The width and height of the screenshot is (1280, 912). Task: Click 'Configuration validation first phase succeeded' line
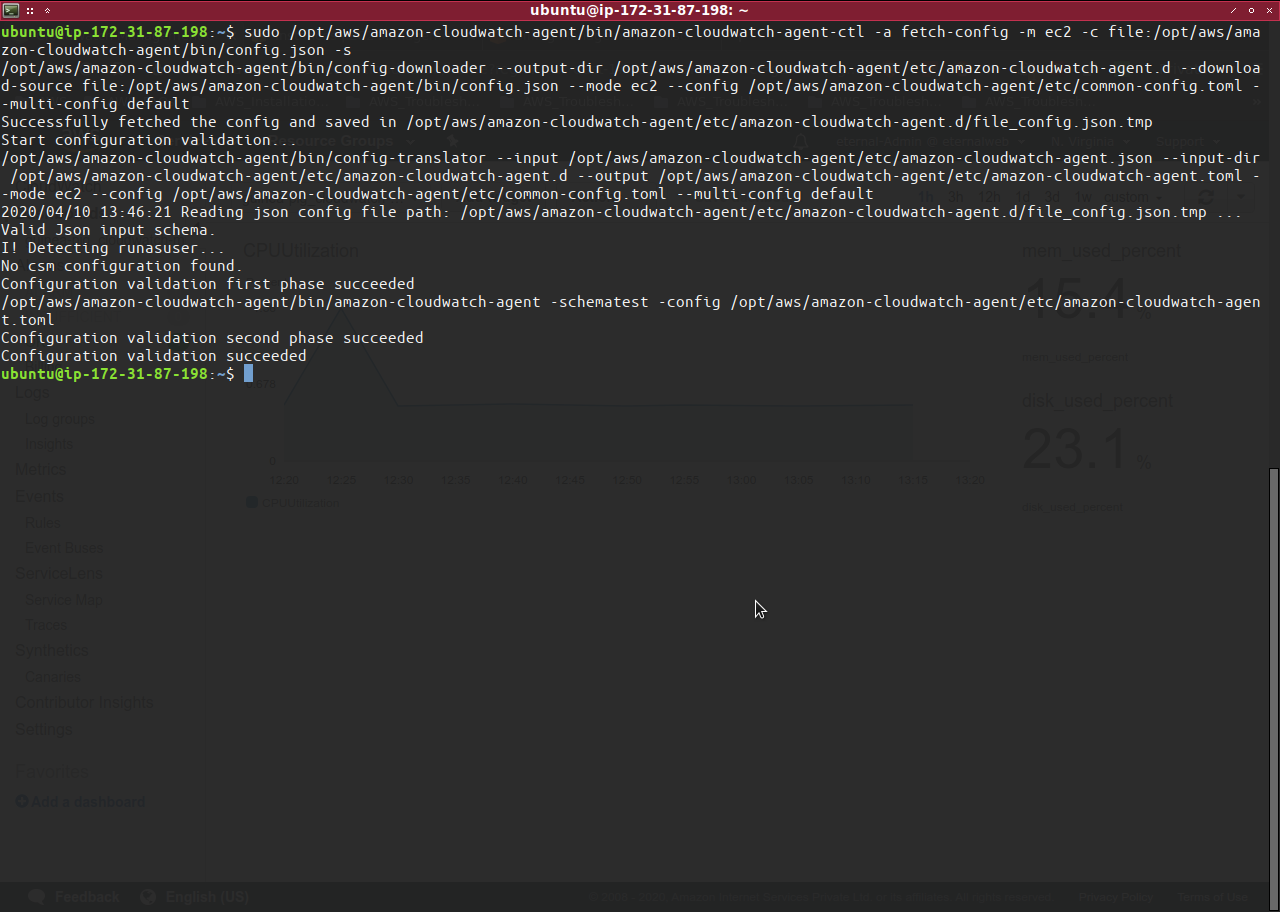pos(208,283)
